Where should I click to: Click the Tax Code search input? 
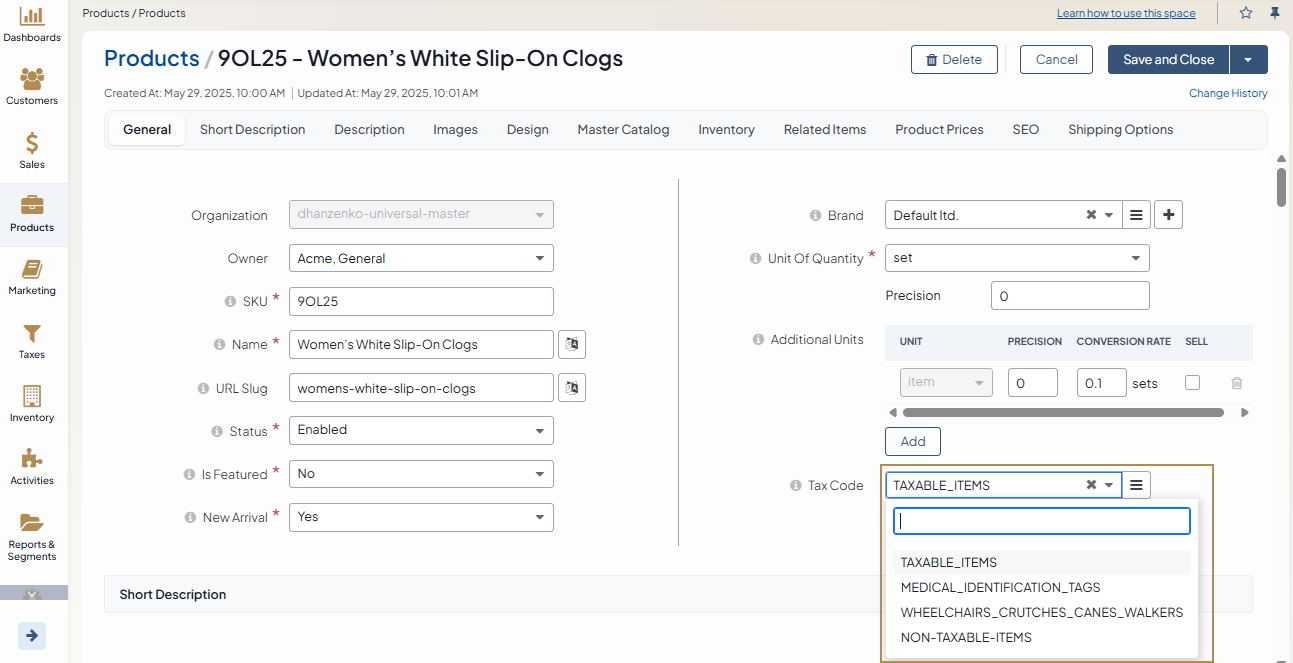click(1041, 521)
